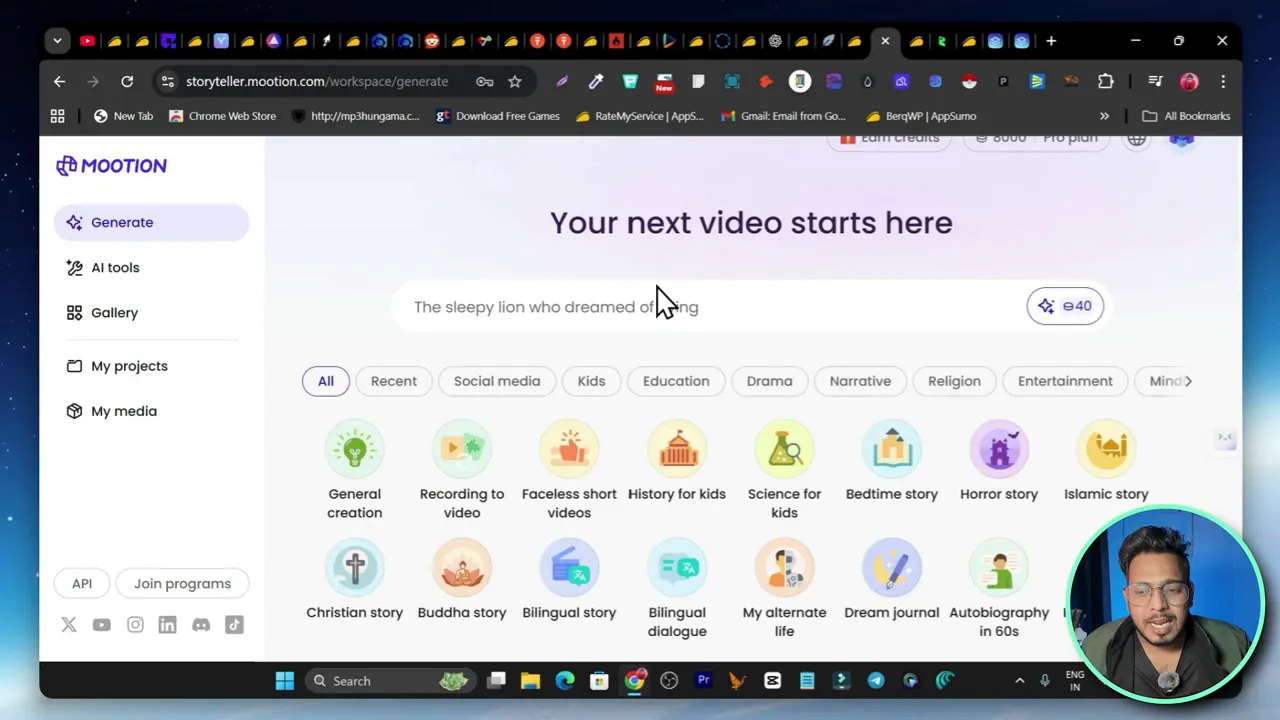
Task: Click the Join programs button
Action: coord(182,583)
